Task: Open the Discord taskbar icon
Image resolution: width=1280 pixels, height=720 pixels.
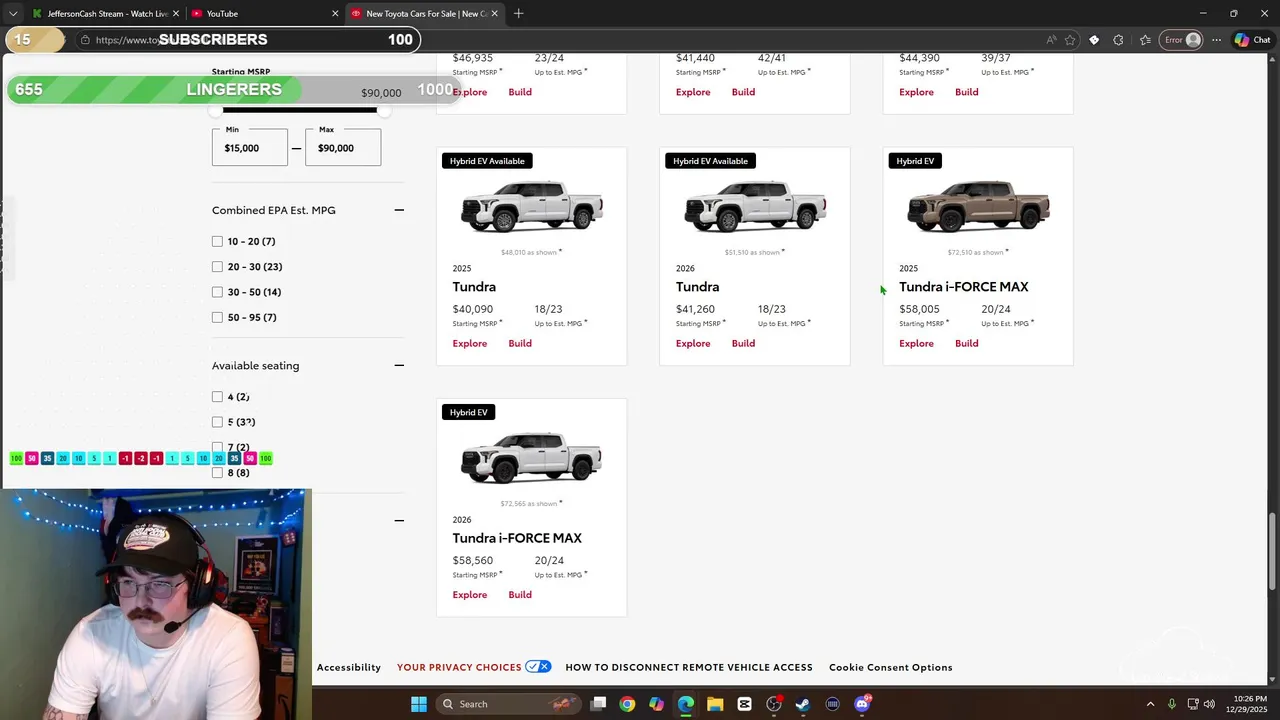Action: point(862,704)
